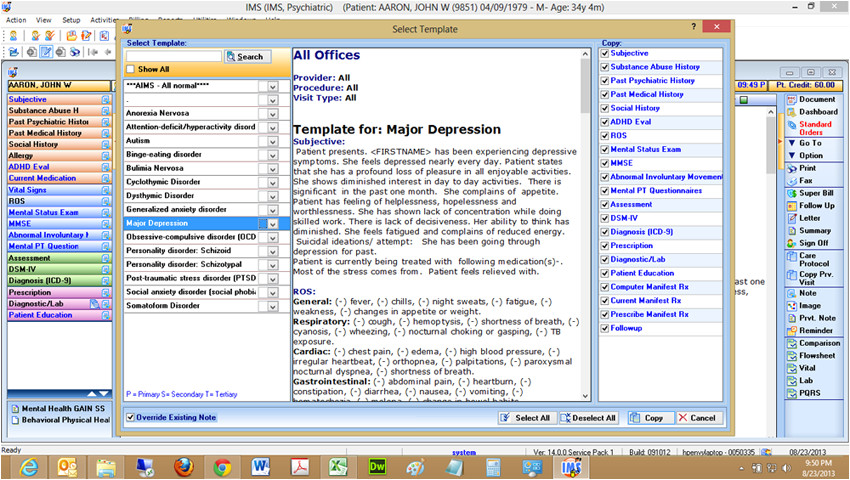Toggle the Show All checkbox
The height and width of the screenshot is (480, 850).
[131, 69]
